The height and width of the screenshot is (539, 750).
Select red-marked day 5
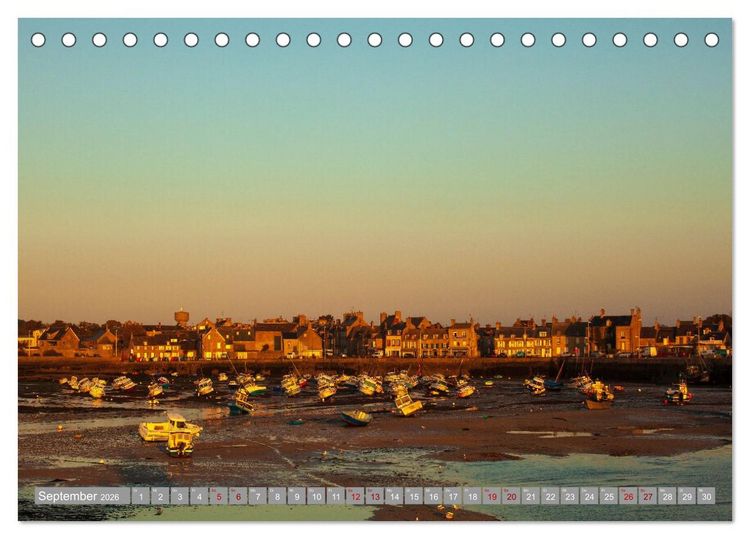219,496
